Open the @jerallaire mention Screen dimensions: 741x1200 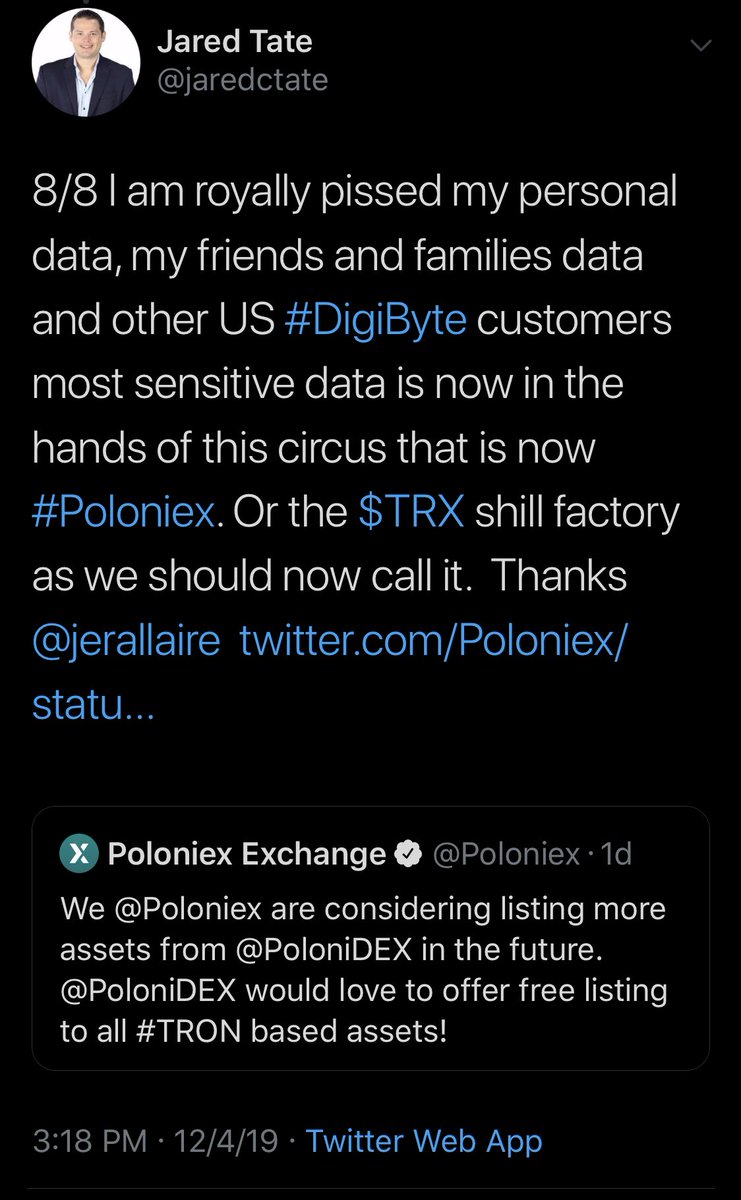(126, 640)
